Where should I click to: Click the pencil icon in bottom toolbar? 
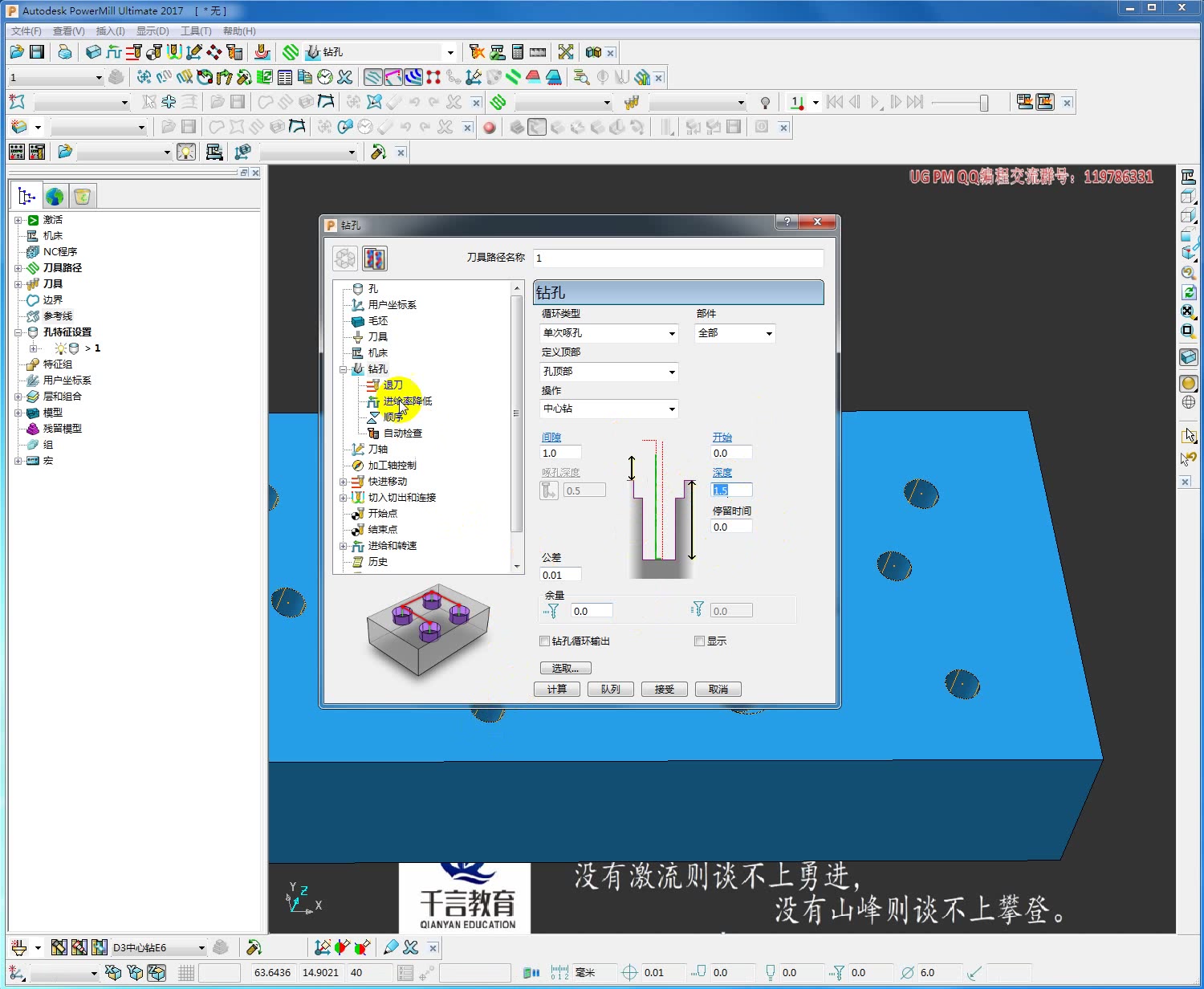[391, 947]
